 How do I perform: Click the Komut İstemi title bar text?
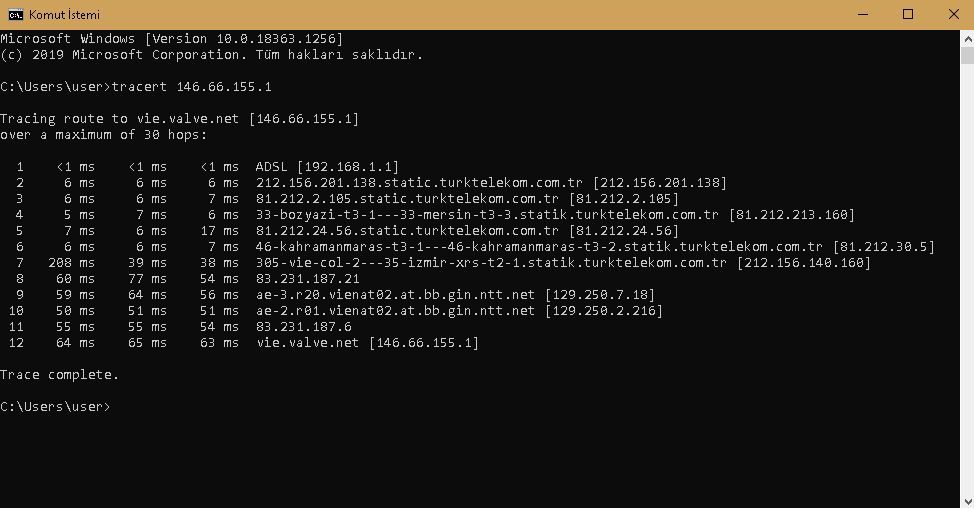[x=64, y=14]
